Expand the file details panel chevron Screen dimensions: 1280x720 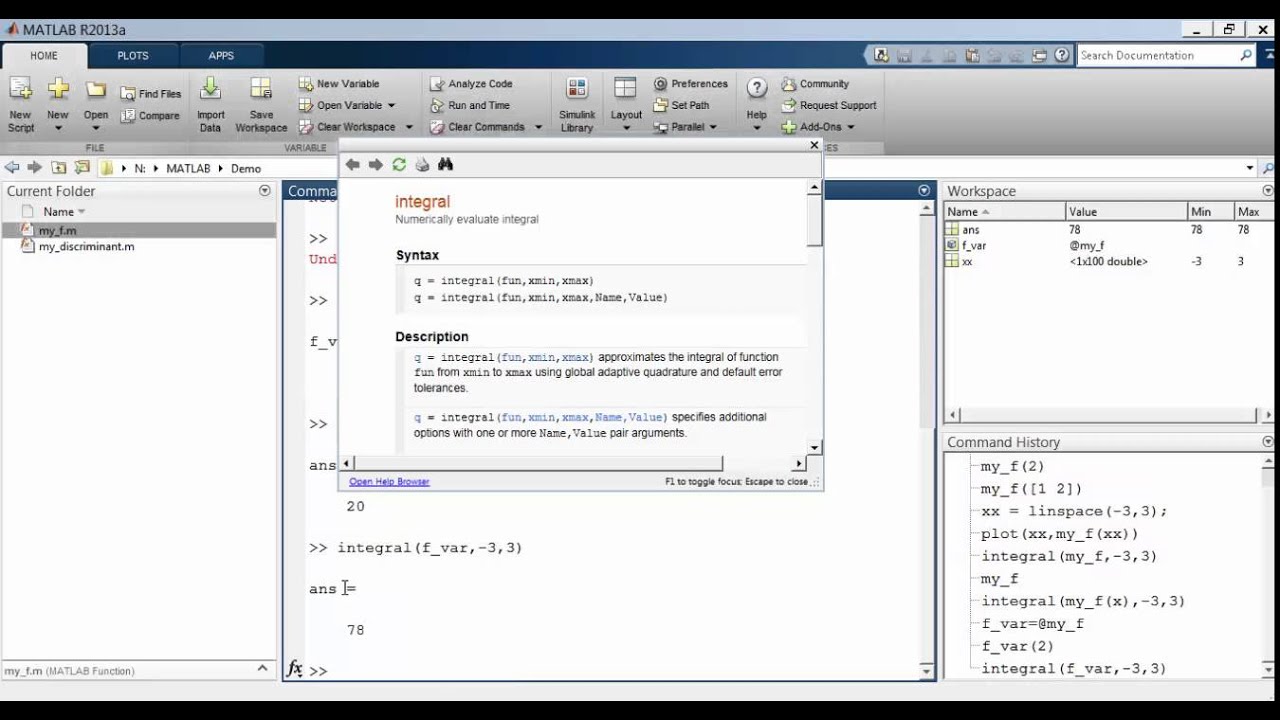[263, 669]
